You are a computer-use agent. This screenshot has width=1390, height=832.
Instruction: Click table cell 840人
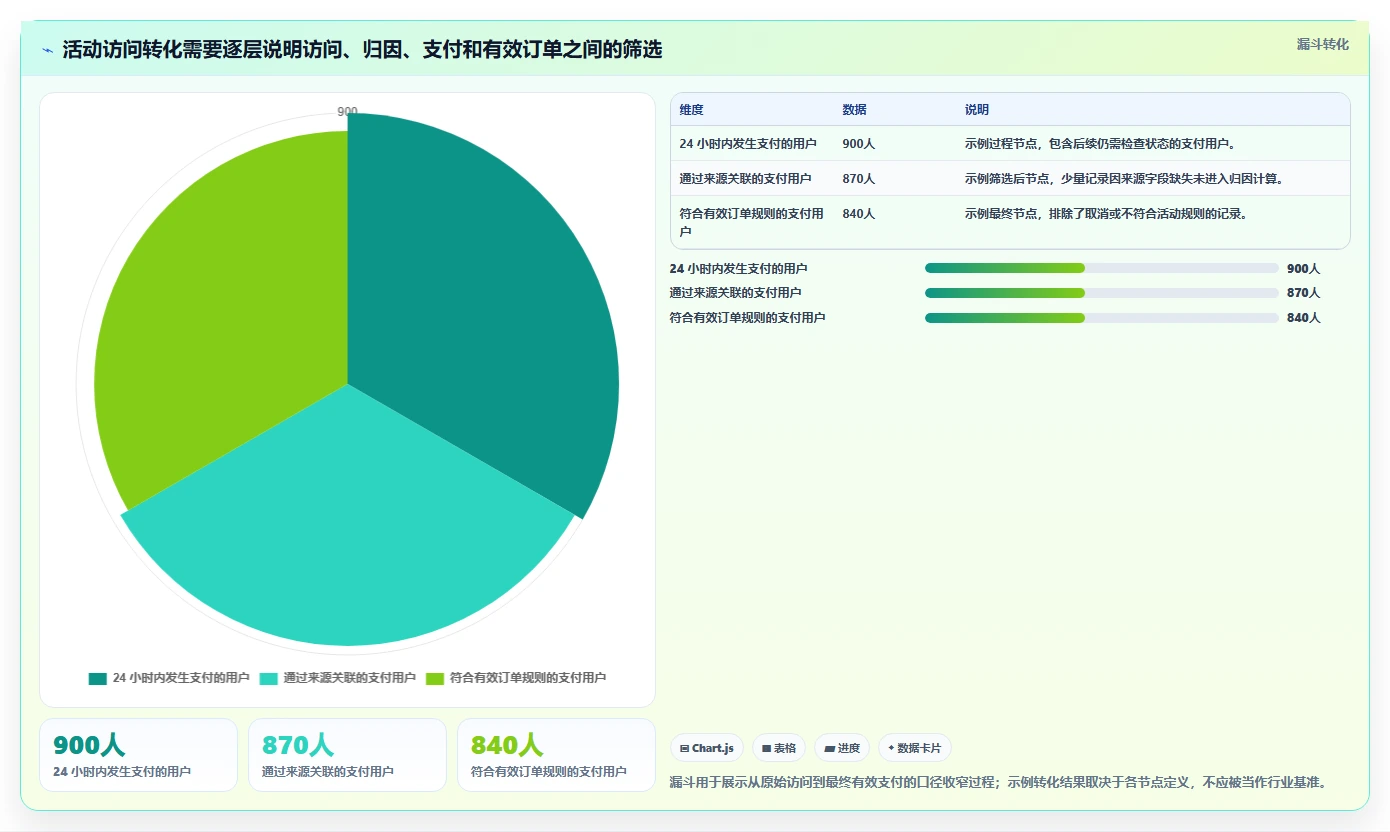tap(859, 214)
